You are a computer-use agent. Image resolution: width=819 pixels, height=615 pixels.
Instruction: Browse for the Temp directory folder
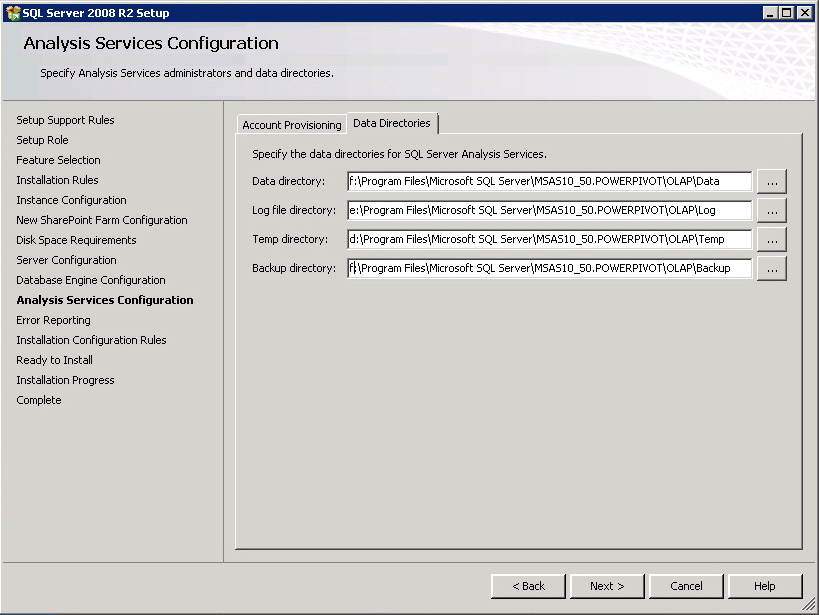click(x=772, y=240)
